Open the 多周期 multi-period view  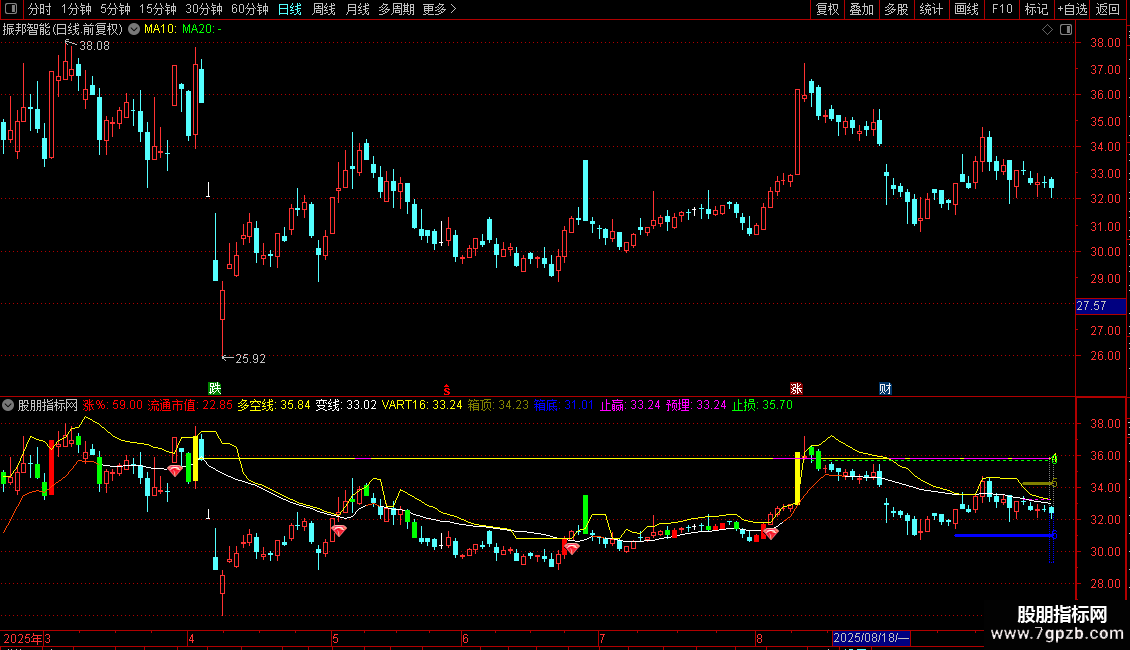coord(396,9)
